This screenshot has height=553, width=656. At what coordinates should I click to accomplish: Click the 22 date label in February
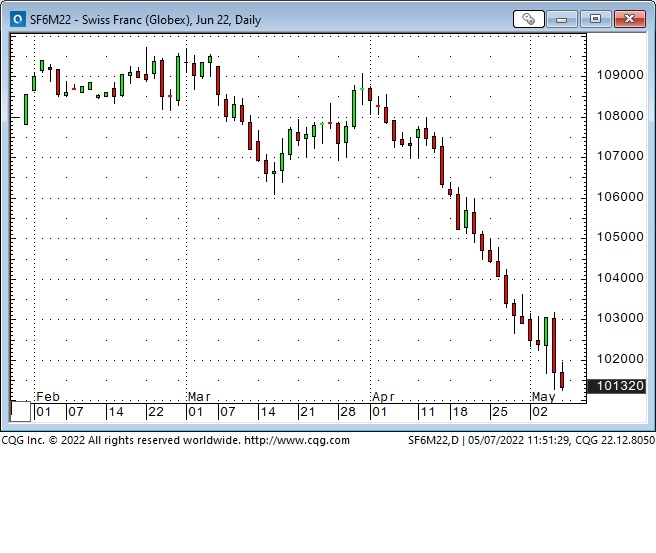click(x=156, y=412)
